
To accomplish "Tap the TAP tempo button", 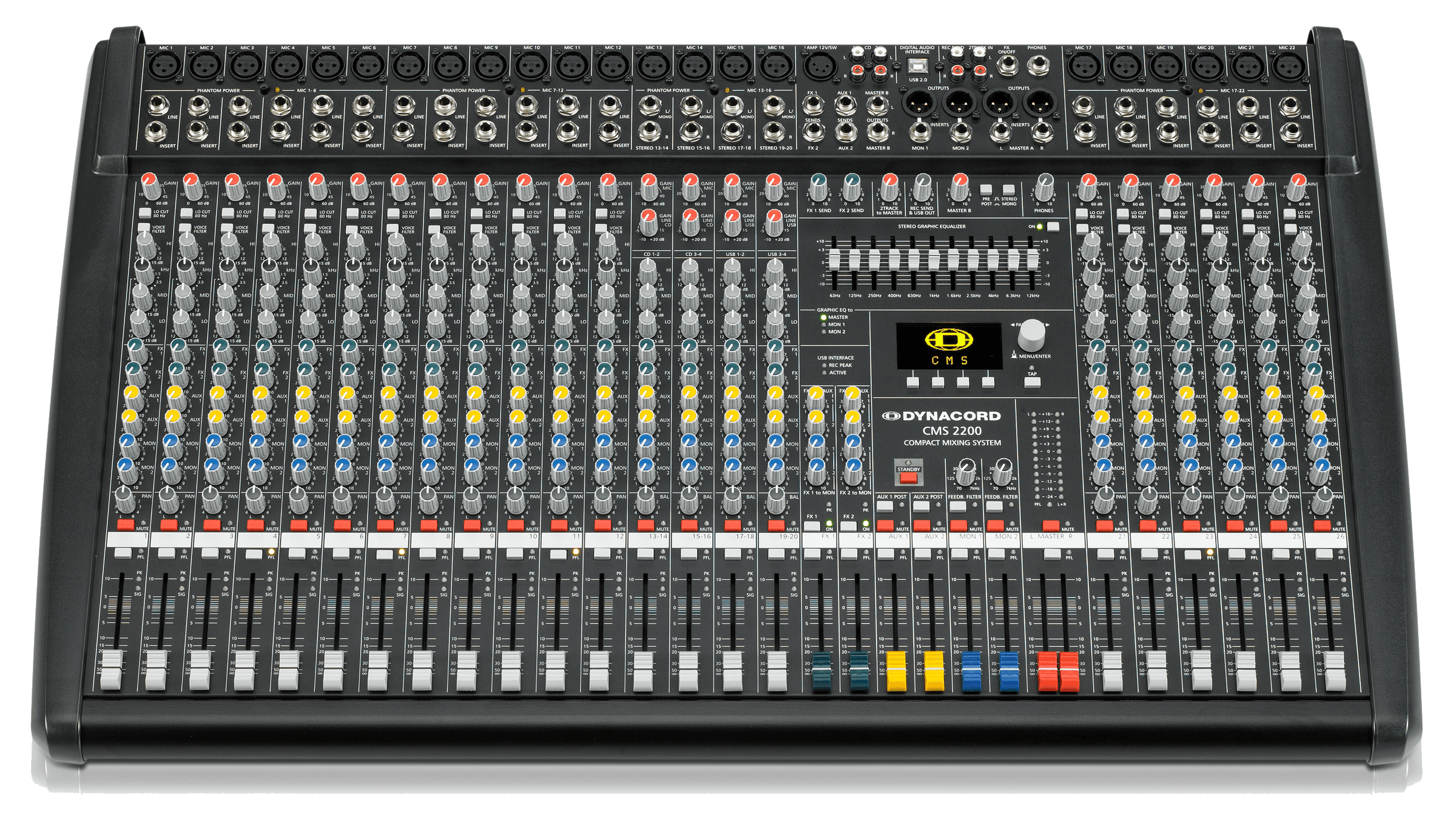I will coord(1033,382).
